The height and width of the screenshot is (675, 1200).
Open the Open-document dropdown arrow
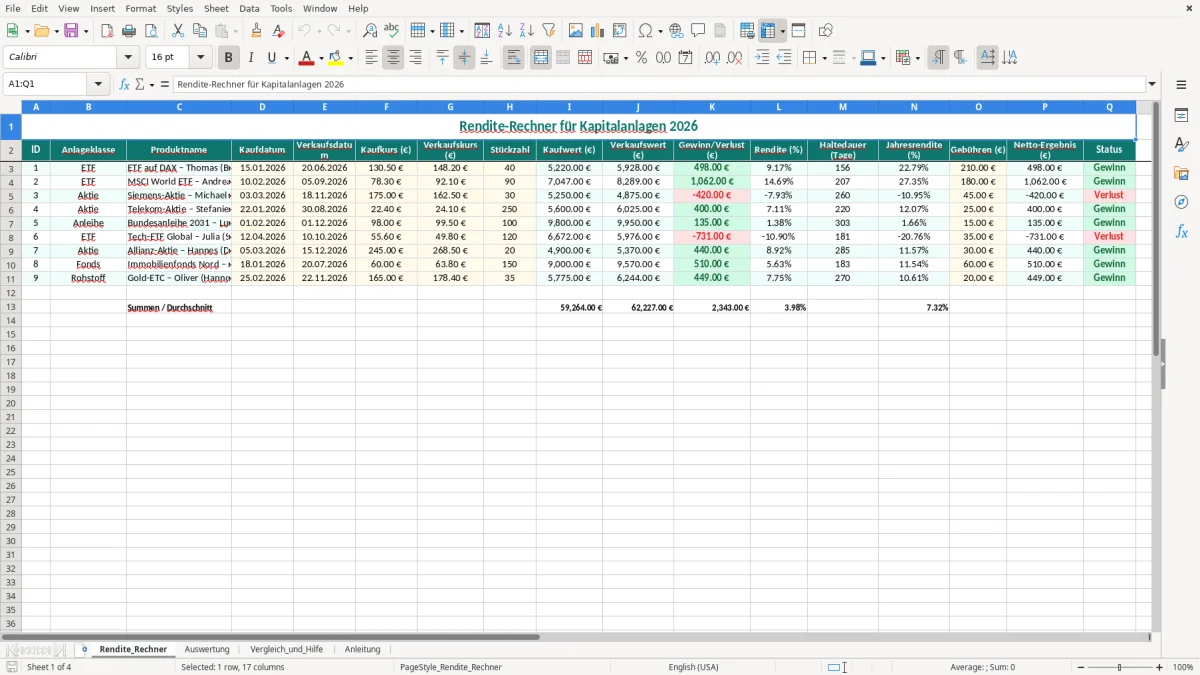(56, 31)
